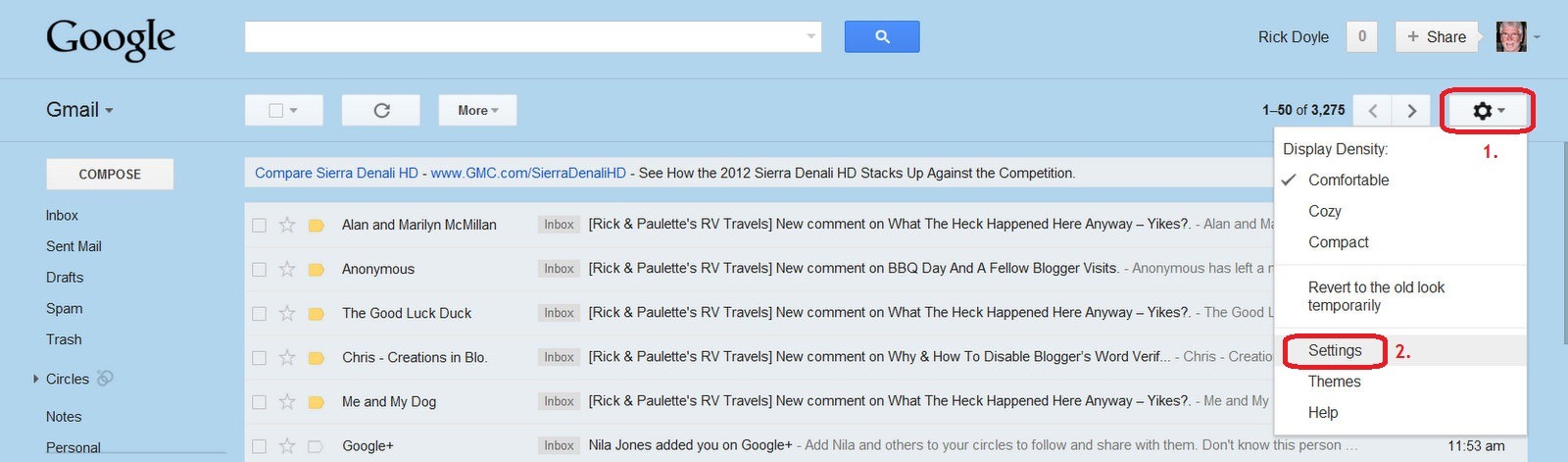Click the blue search magnifier button
1568x462 pixels.
(x=882, y=36)
